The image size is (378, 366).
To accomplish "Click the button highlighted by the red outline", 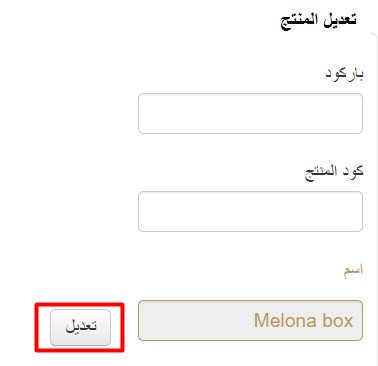I will pos(80,327).
